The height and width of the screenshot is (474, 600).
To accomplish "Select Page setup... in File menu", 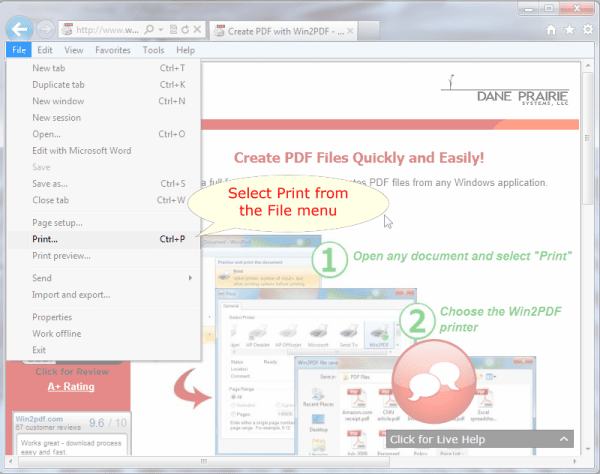I will pyautogui.click(x=57, y=223).
